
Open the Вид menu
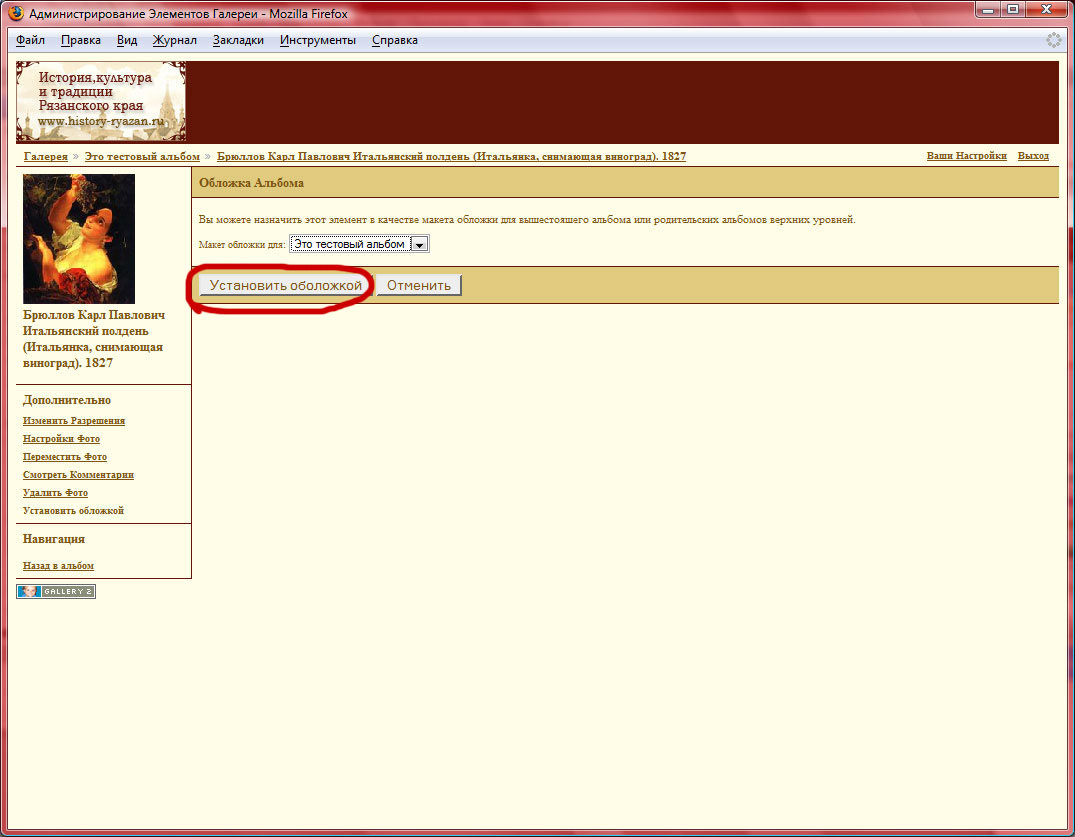[127, 40]
